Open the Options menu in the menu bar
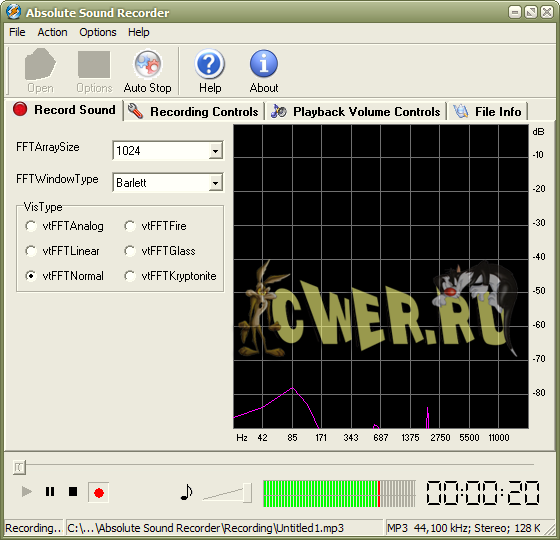The width and height of the screenshot is (560, 540). coord(98,32)
